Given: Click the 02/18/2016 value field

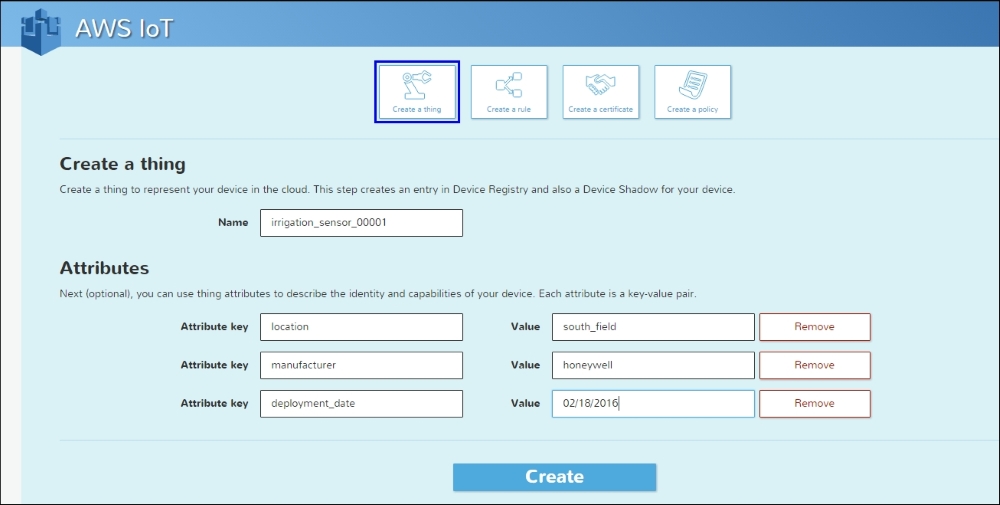Looking at the screenshot, I should (x=653, y=404).
